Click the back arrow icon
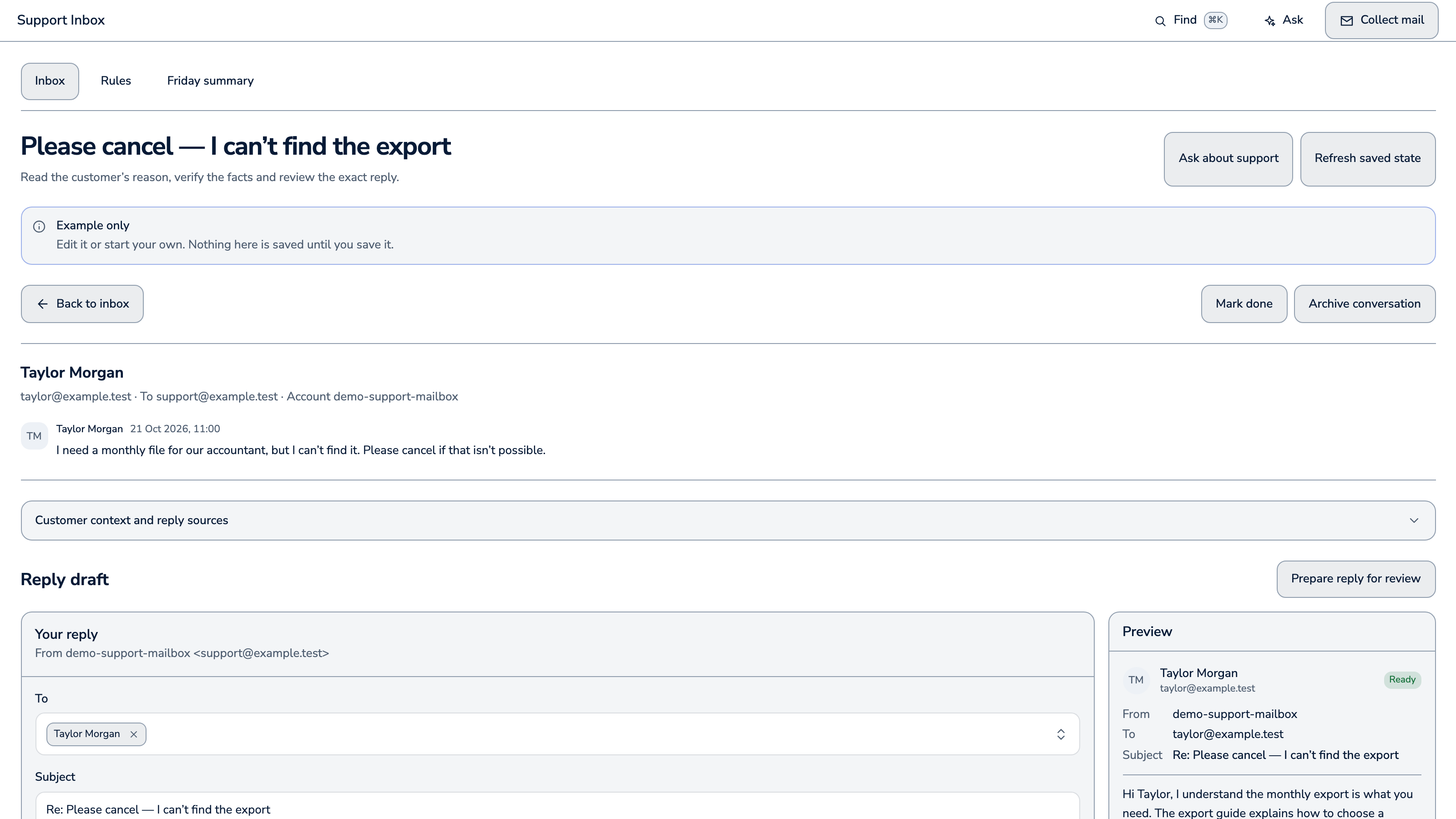1456x819 pixels. [x=42, y=304]
